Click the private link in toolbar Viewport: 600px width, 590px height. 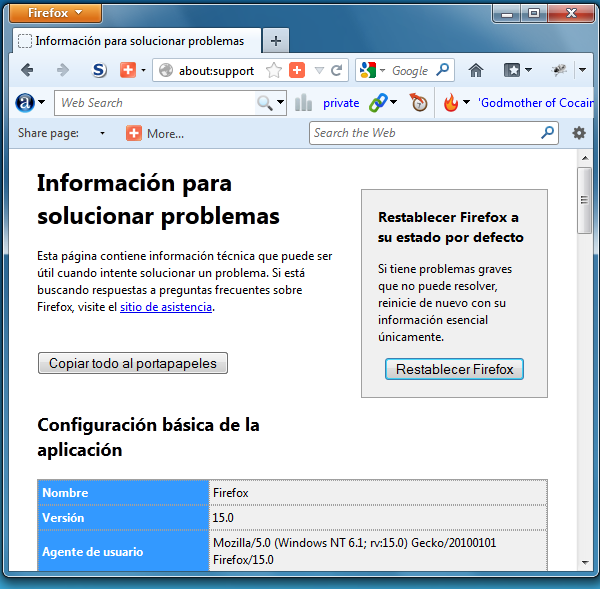(341, 103)
